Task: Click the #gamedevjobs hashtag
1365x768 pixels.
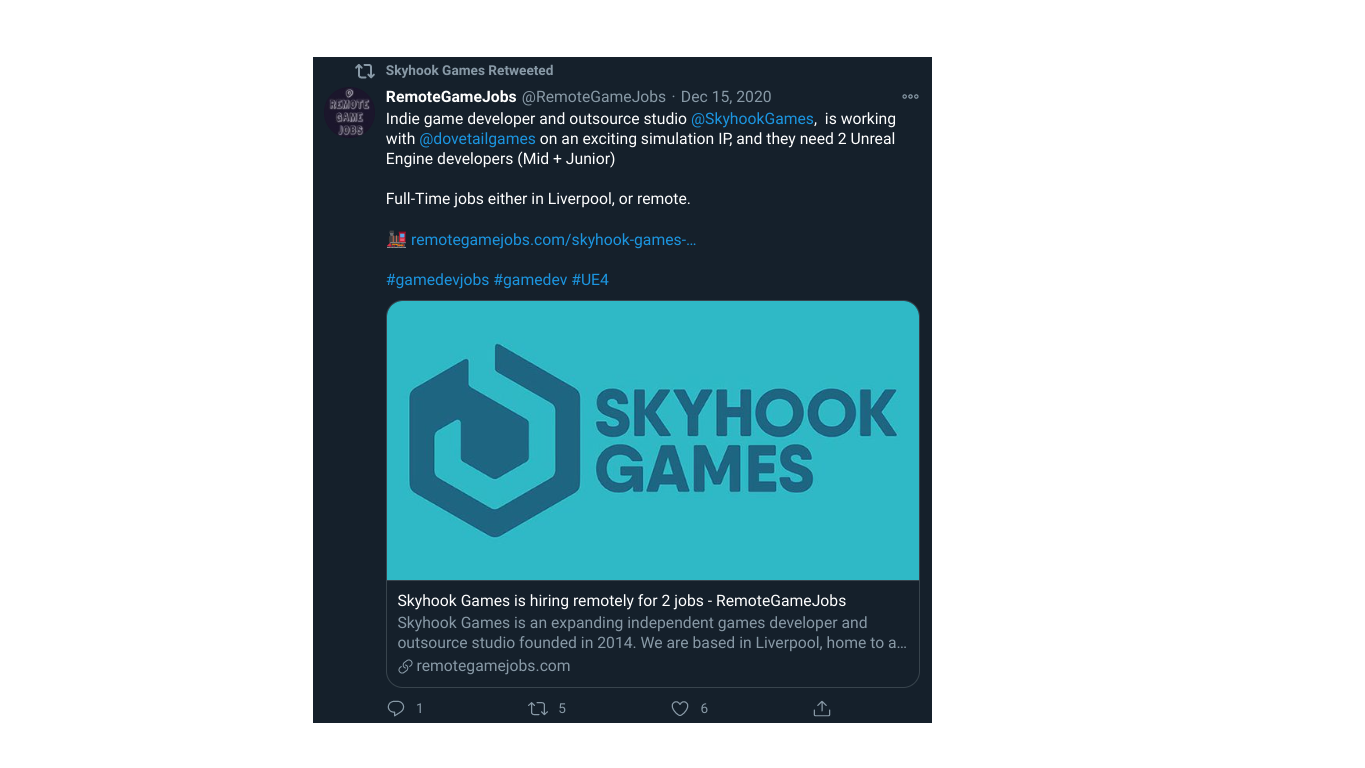Action: click(437, 280)
